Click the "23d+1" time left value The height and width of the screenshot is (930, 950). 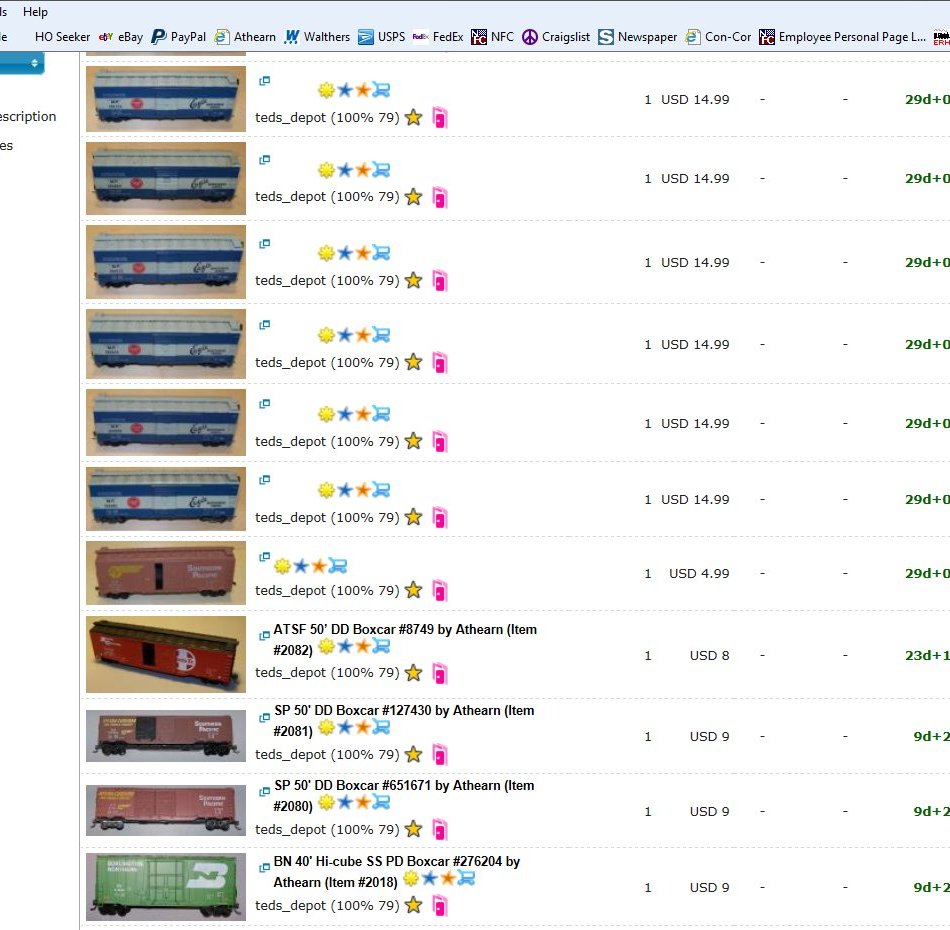point(927,655)
